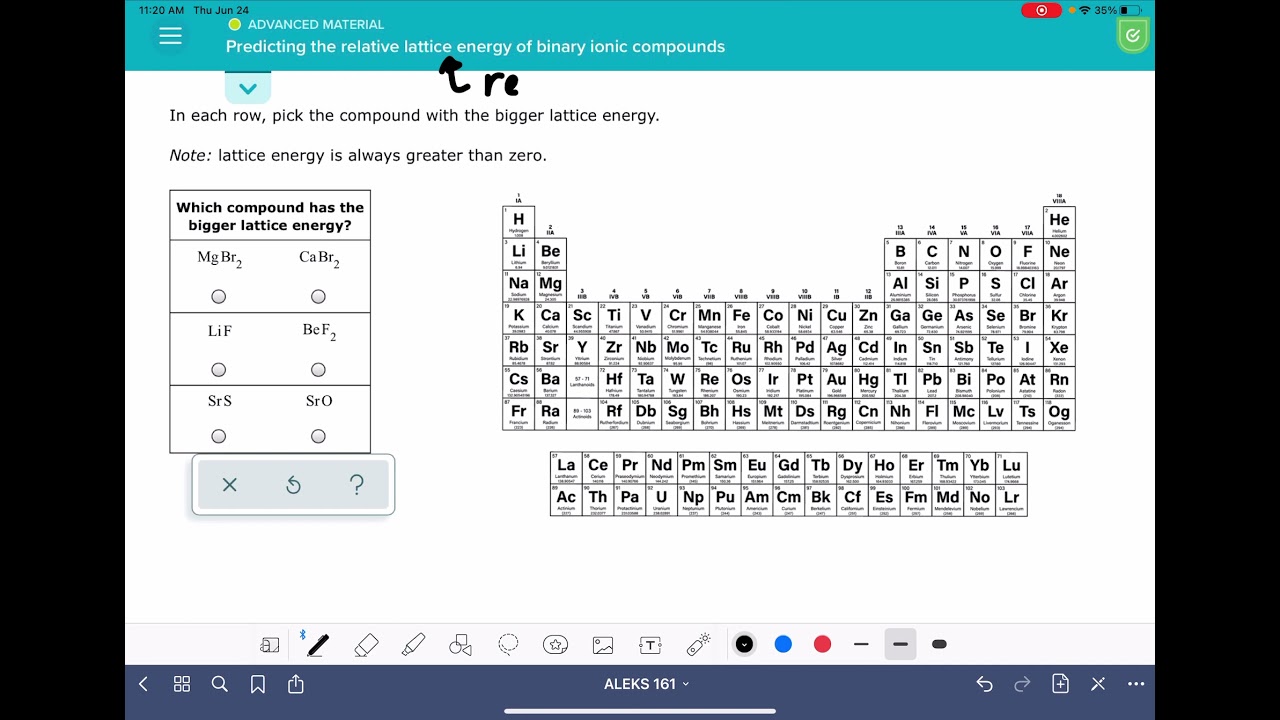The width and height of the screenshot is (1280, 720).
Task: Select the Image insert tool
Action: (x=603, y=645)
